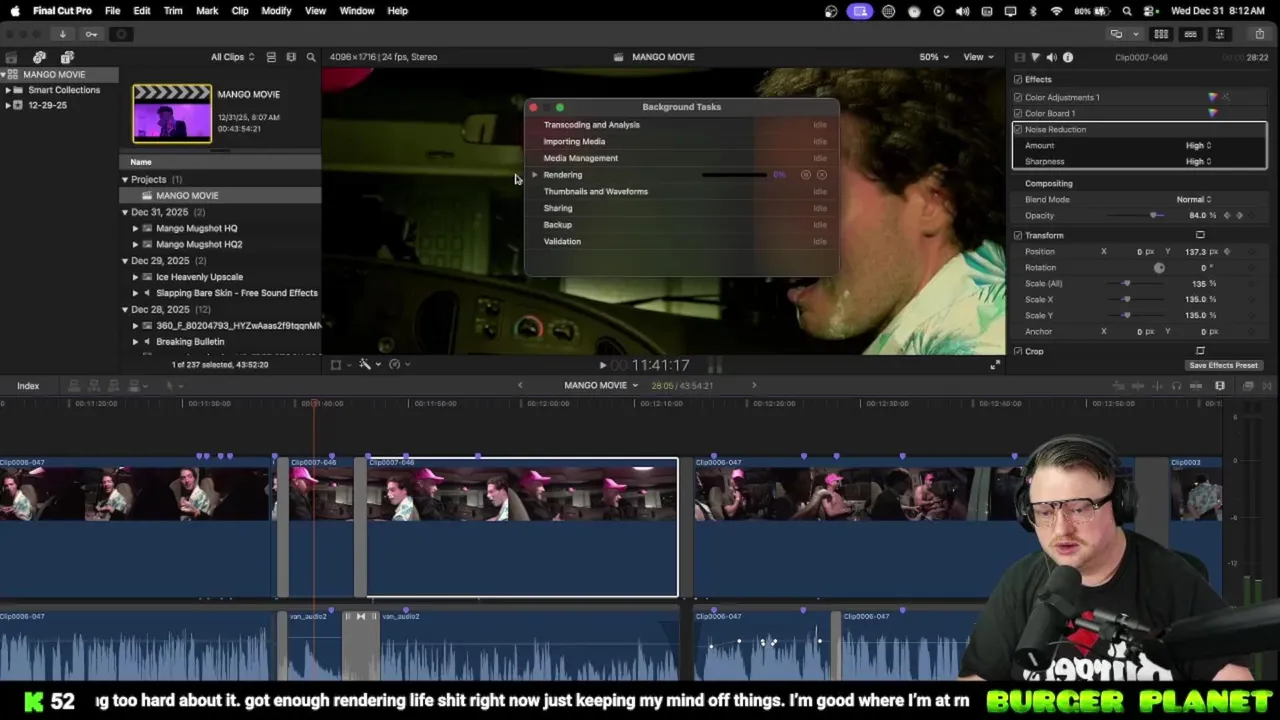Open color mask icon for Color Adjustments 1
The height and width of the screenshot is (720, 1280).
(1226, 97)
